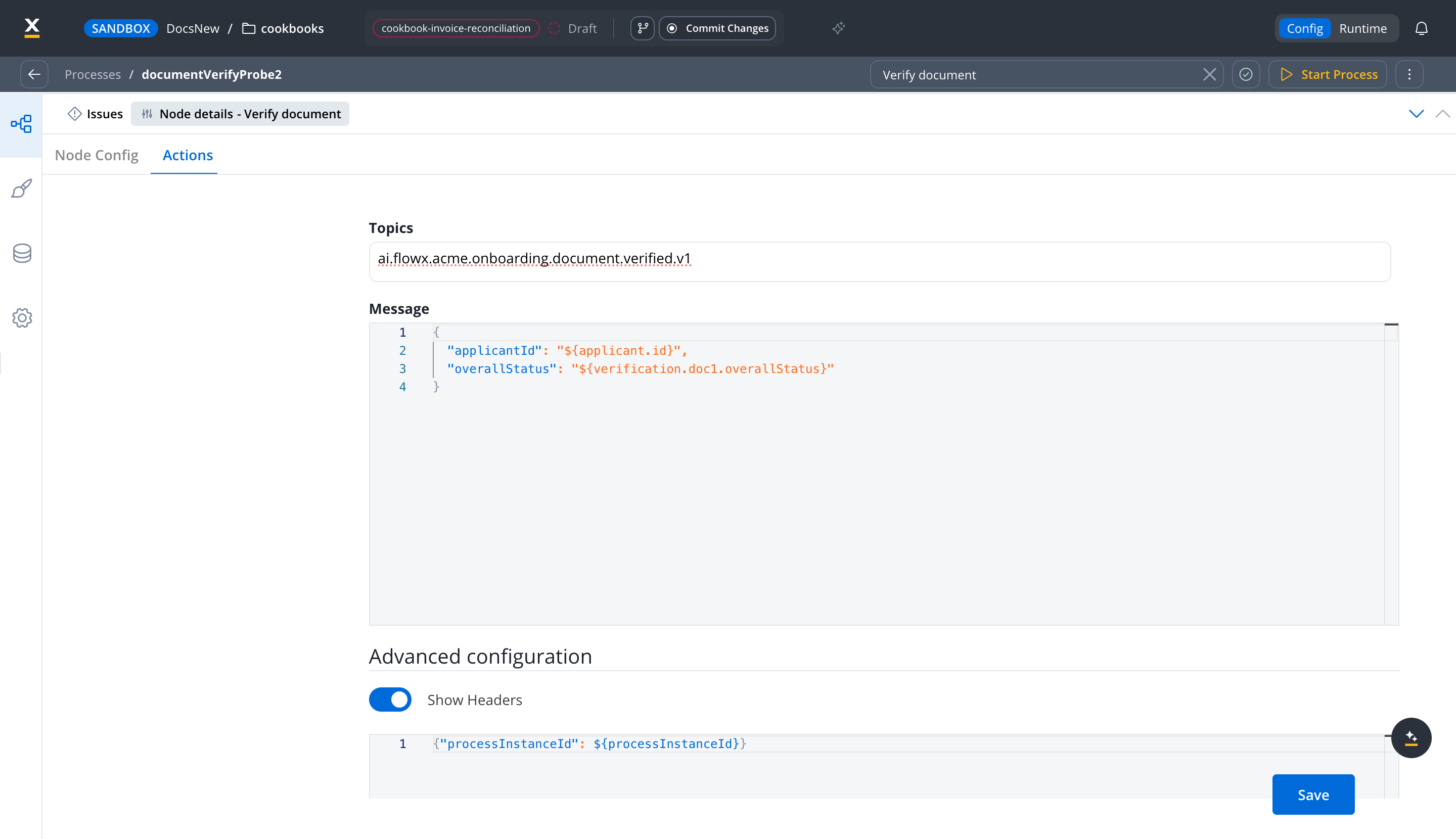Open the process designer sidebar icon

(21, 124)
